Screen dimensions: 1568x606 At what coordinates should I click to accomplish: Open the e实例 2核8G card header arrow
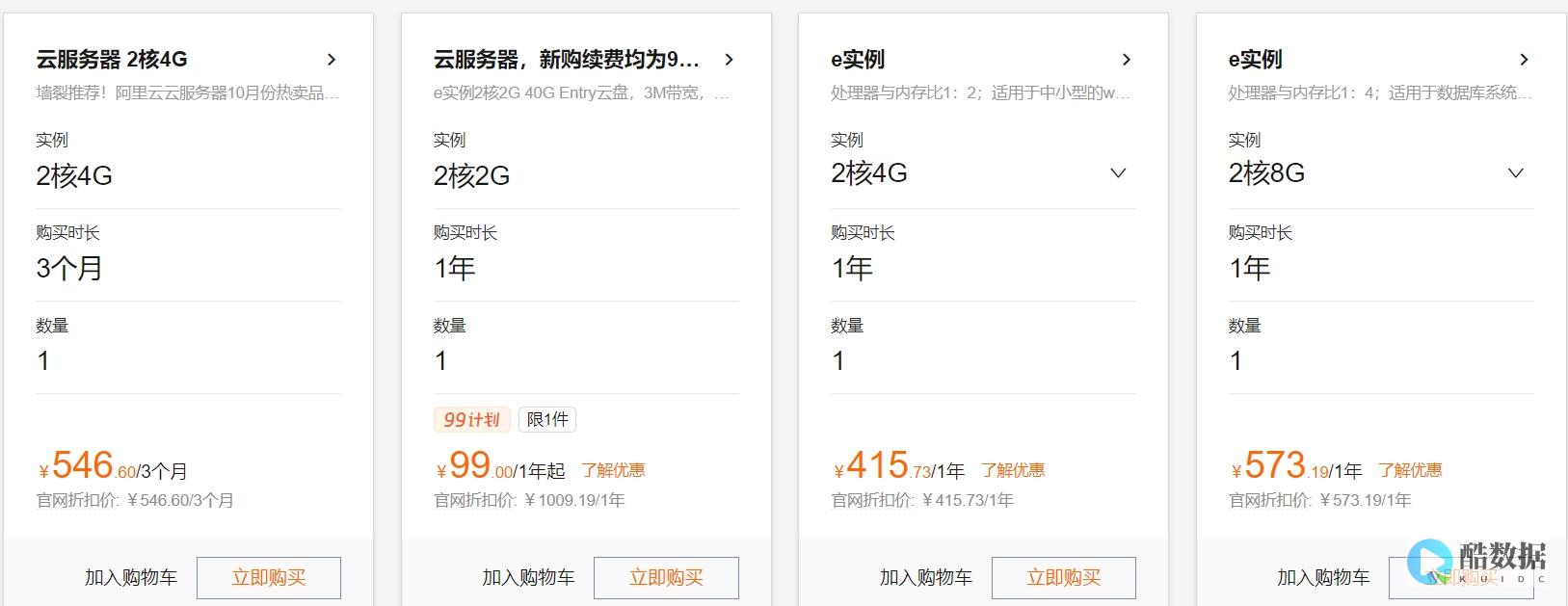(1524, 60)
